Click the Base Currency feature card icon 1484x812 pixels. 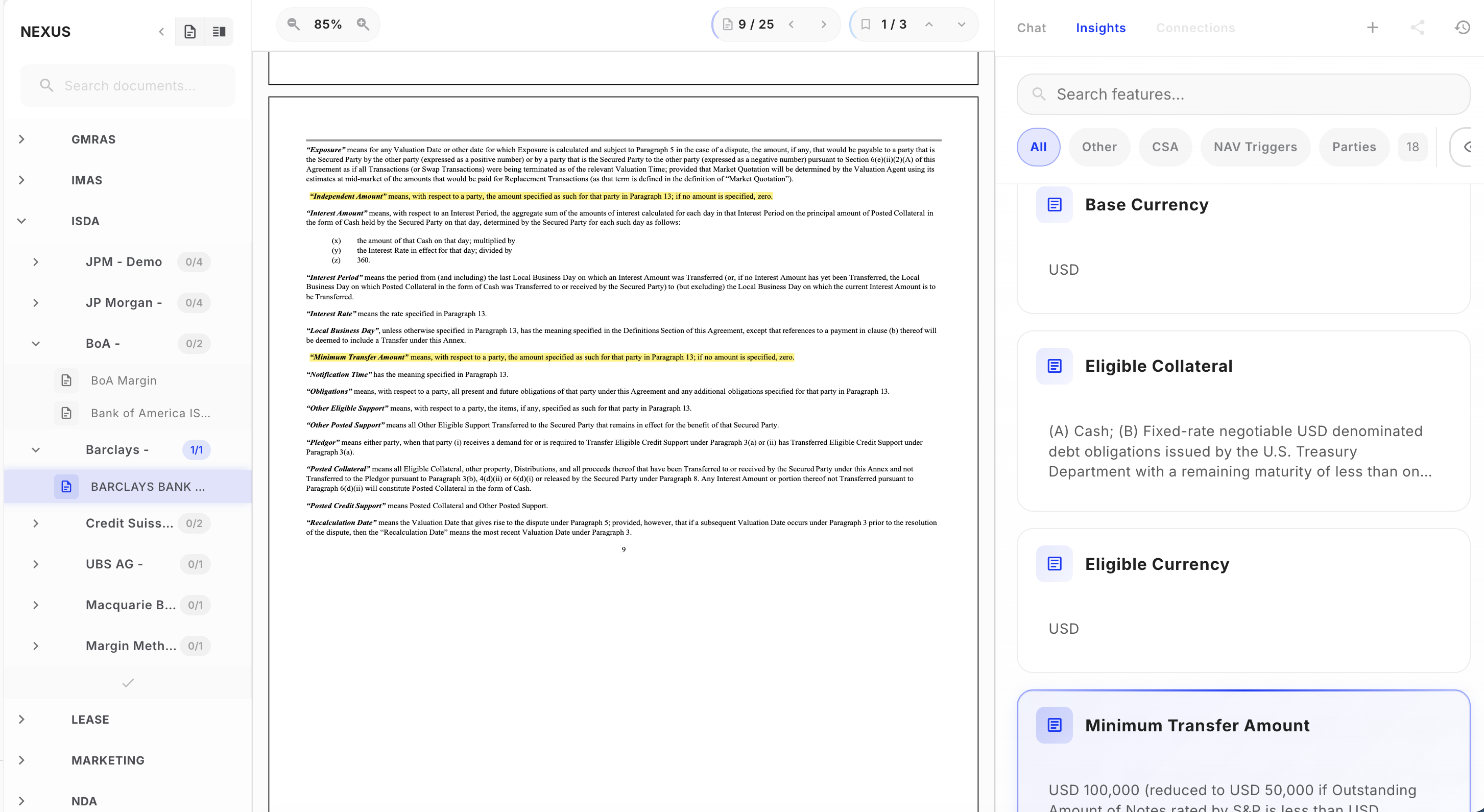[1054, 204]
